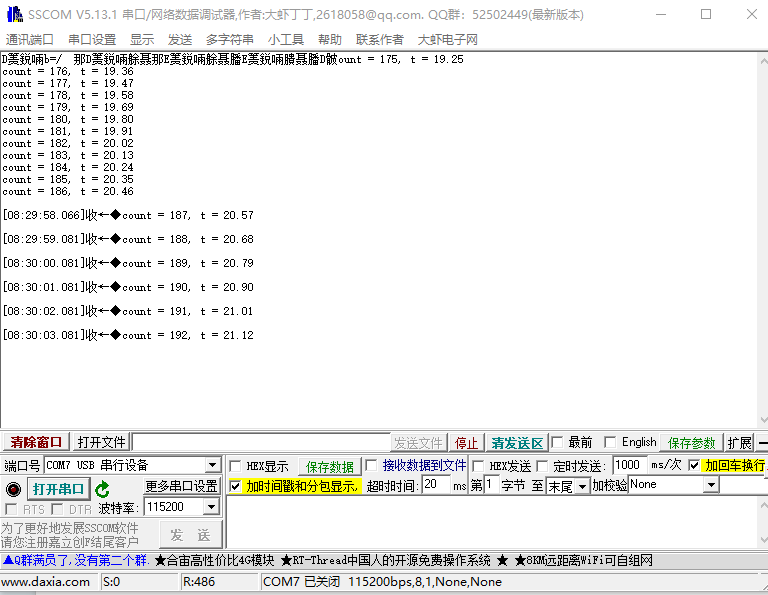This screenshot has width=768, height=595.
Task: Click the green refresh port icon
Action: click(103, 489)
